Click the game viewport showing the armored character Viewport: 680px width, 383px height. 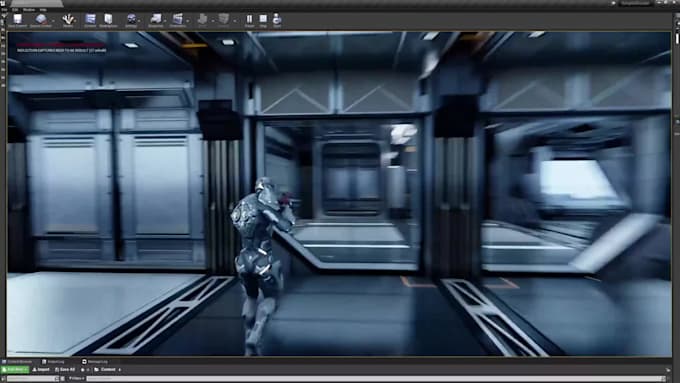coord(339,194)
